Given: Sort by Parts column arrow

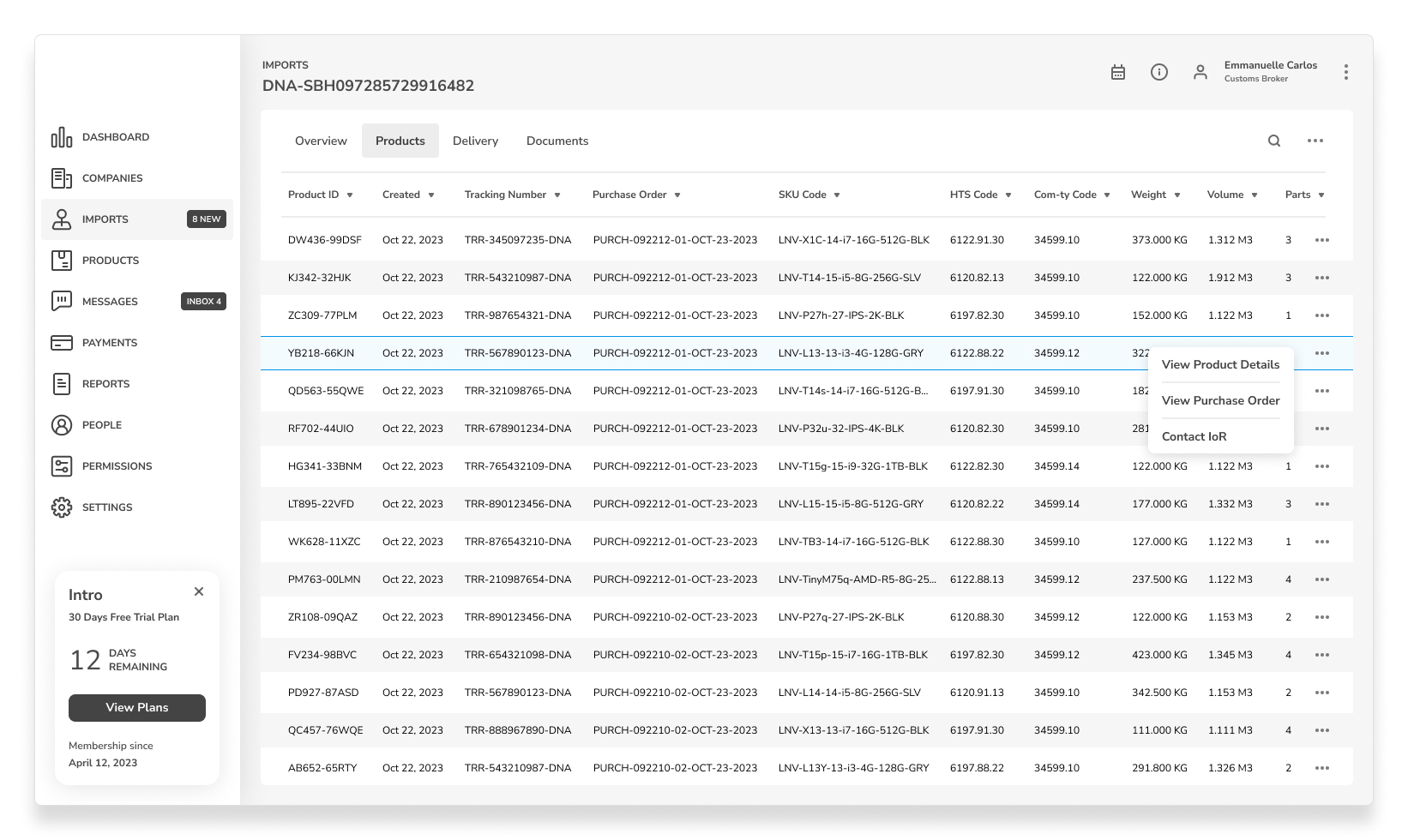Looking at the screenshot, I should pyautogui.click(x=1321, y=195).
